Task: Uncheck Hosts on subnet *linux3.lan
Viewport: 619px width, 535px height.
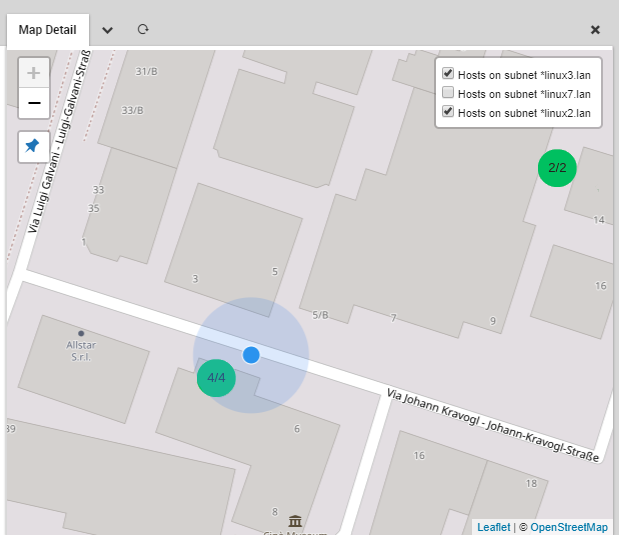Action: tap(448, 74)
